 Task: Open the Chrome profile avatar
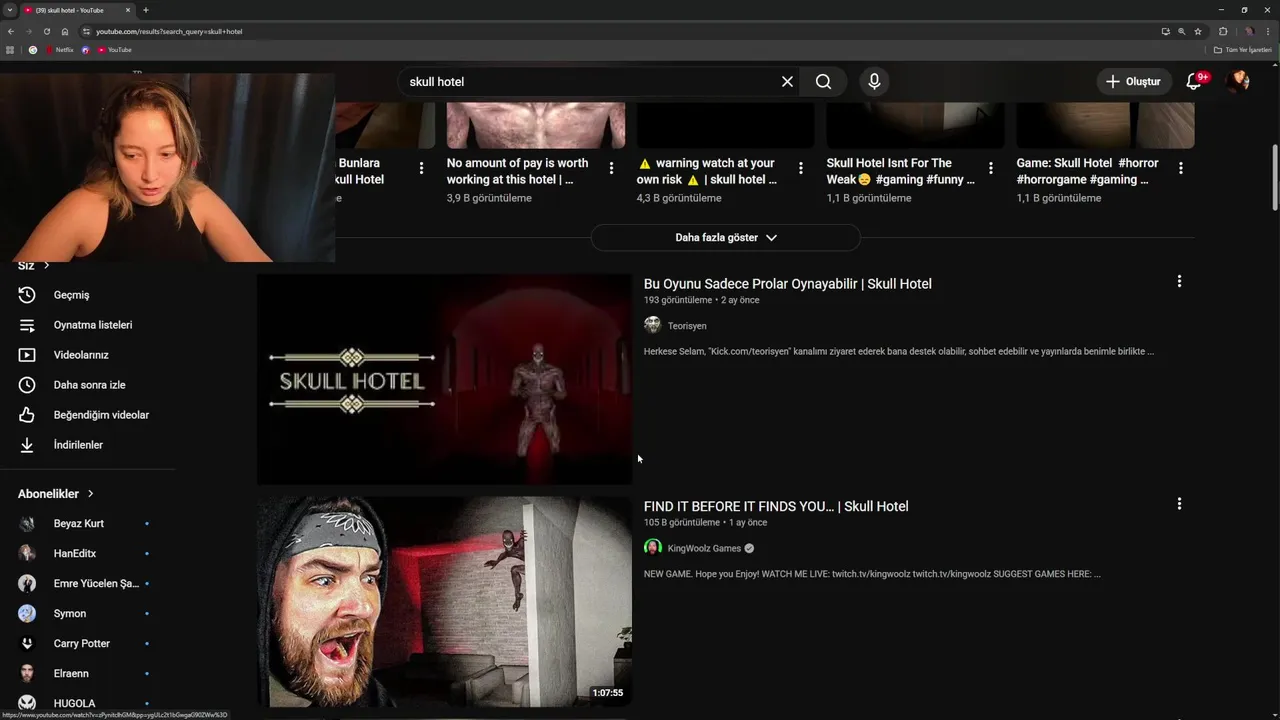pos(1249,31)
